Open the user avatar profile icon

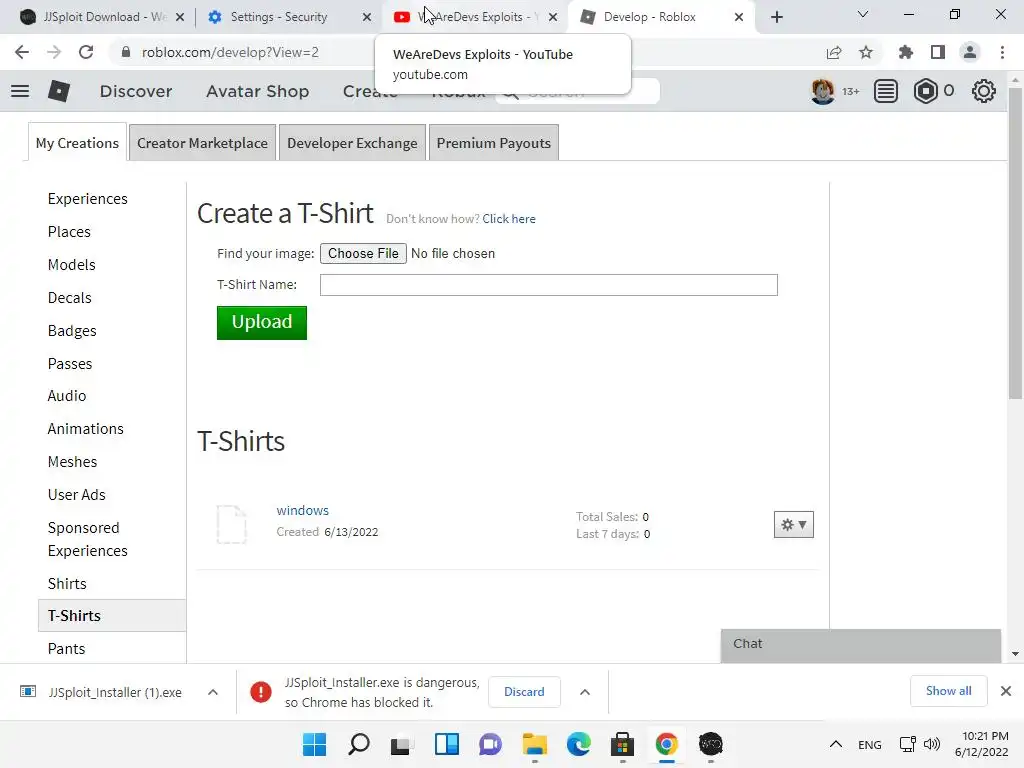pos(822,91)
